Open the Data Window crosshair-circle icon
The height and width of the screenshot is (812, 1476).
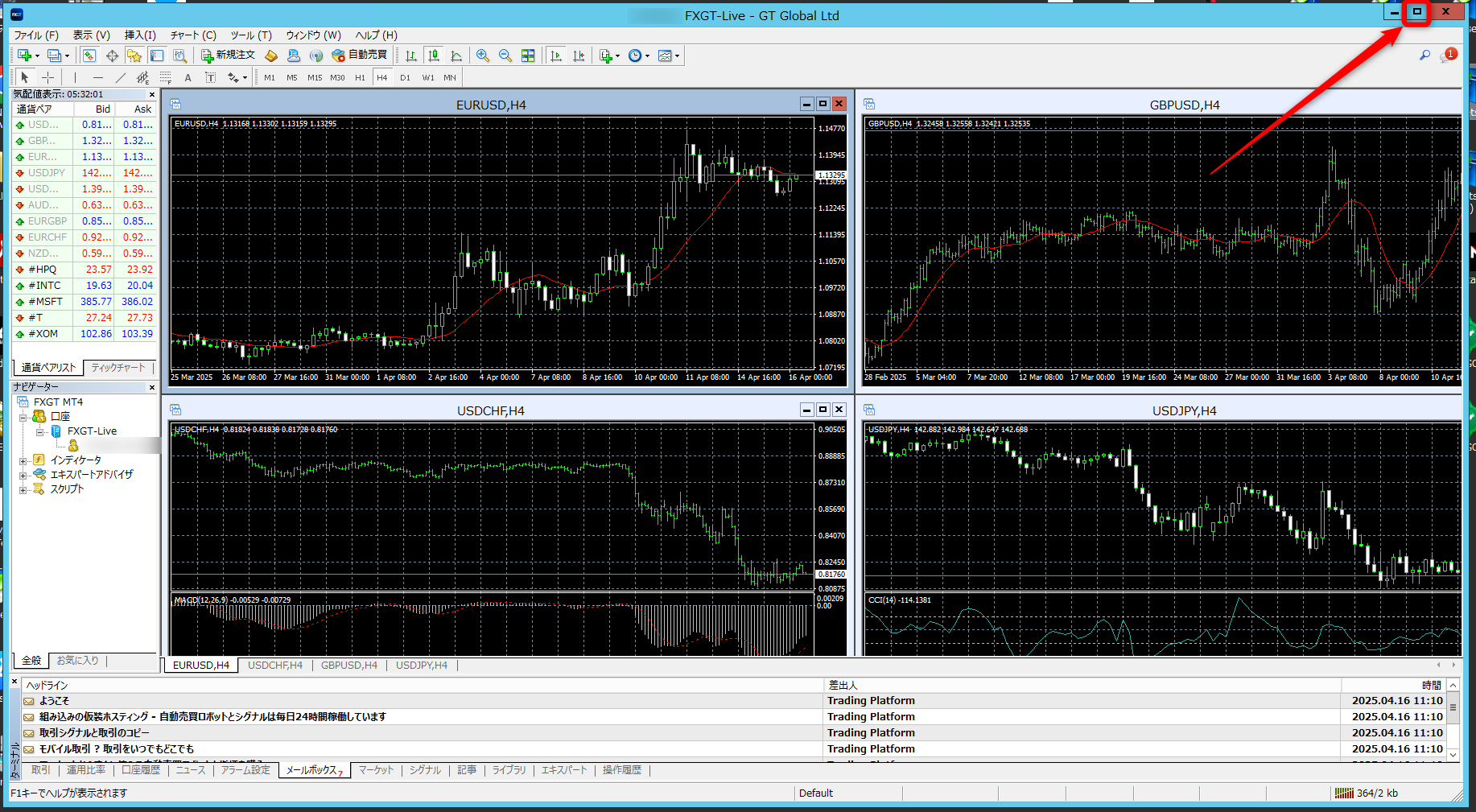pyautogui.click(x=112, y=56)
